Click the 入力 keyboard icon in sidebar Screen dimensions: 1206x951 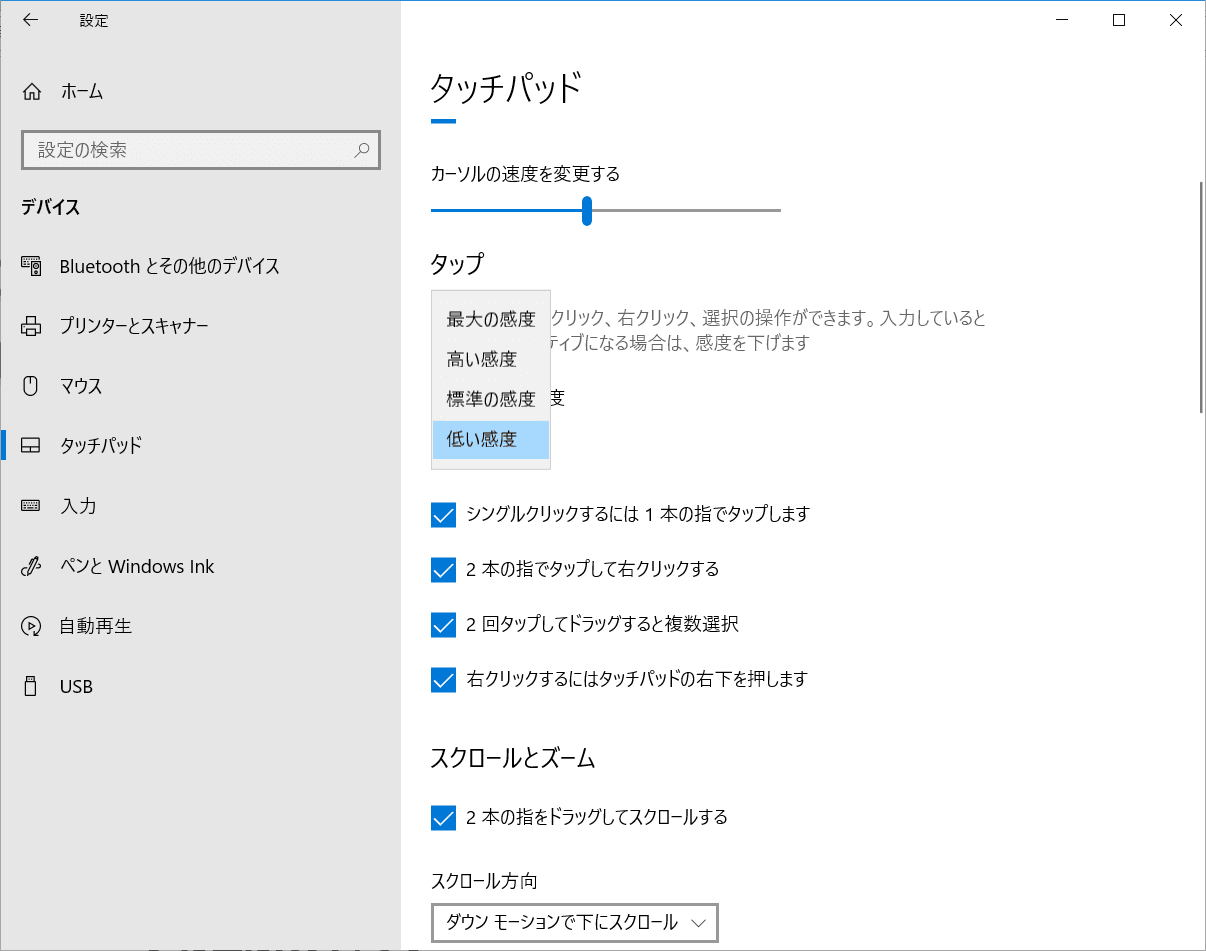[x=31, y=506]
